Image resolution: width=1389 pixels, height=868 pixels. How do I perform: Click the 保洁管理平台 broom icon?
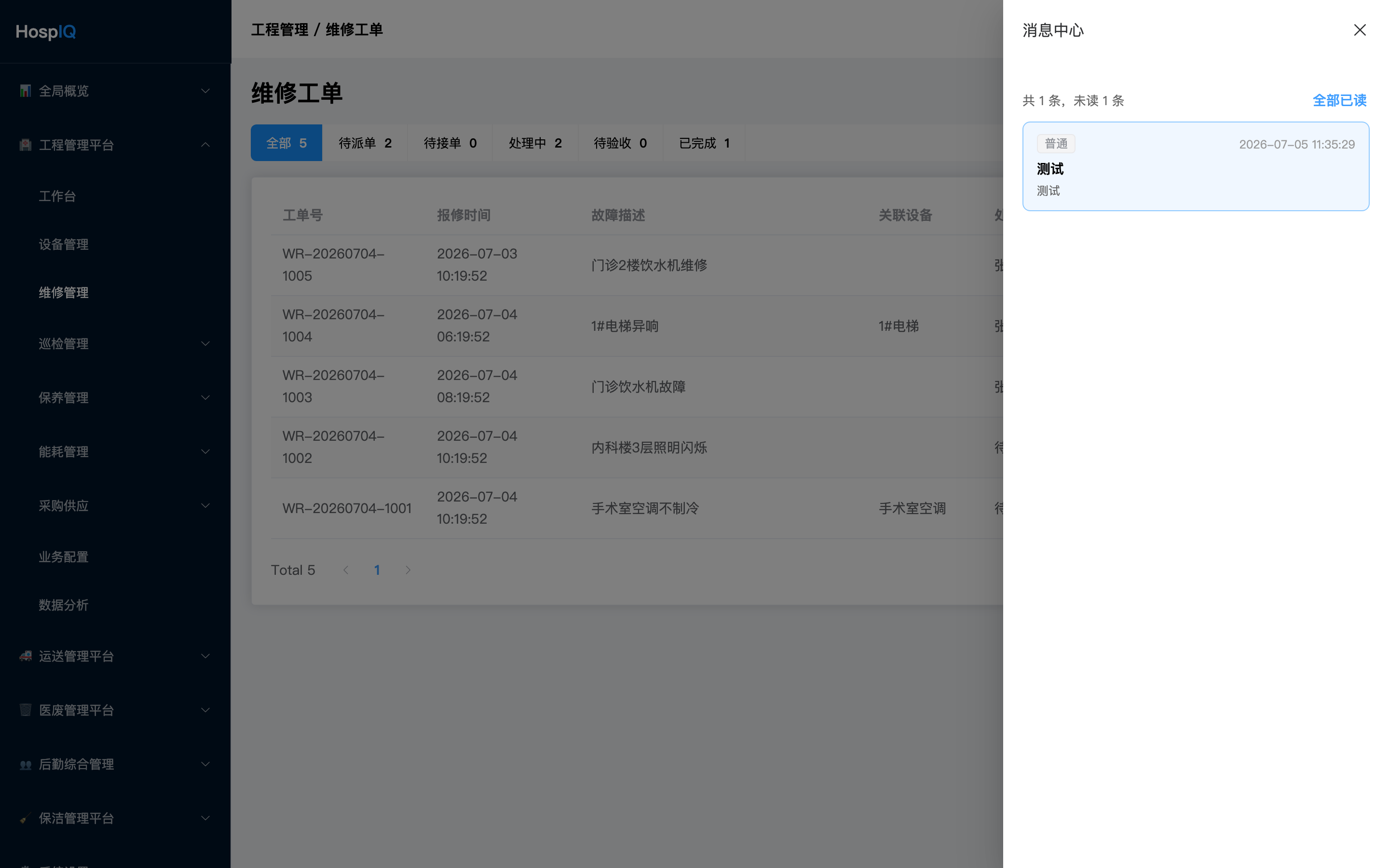pos(25,817)
